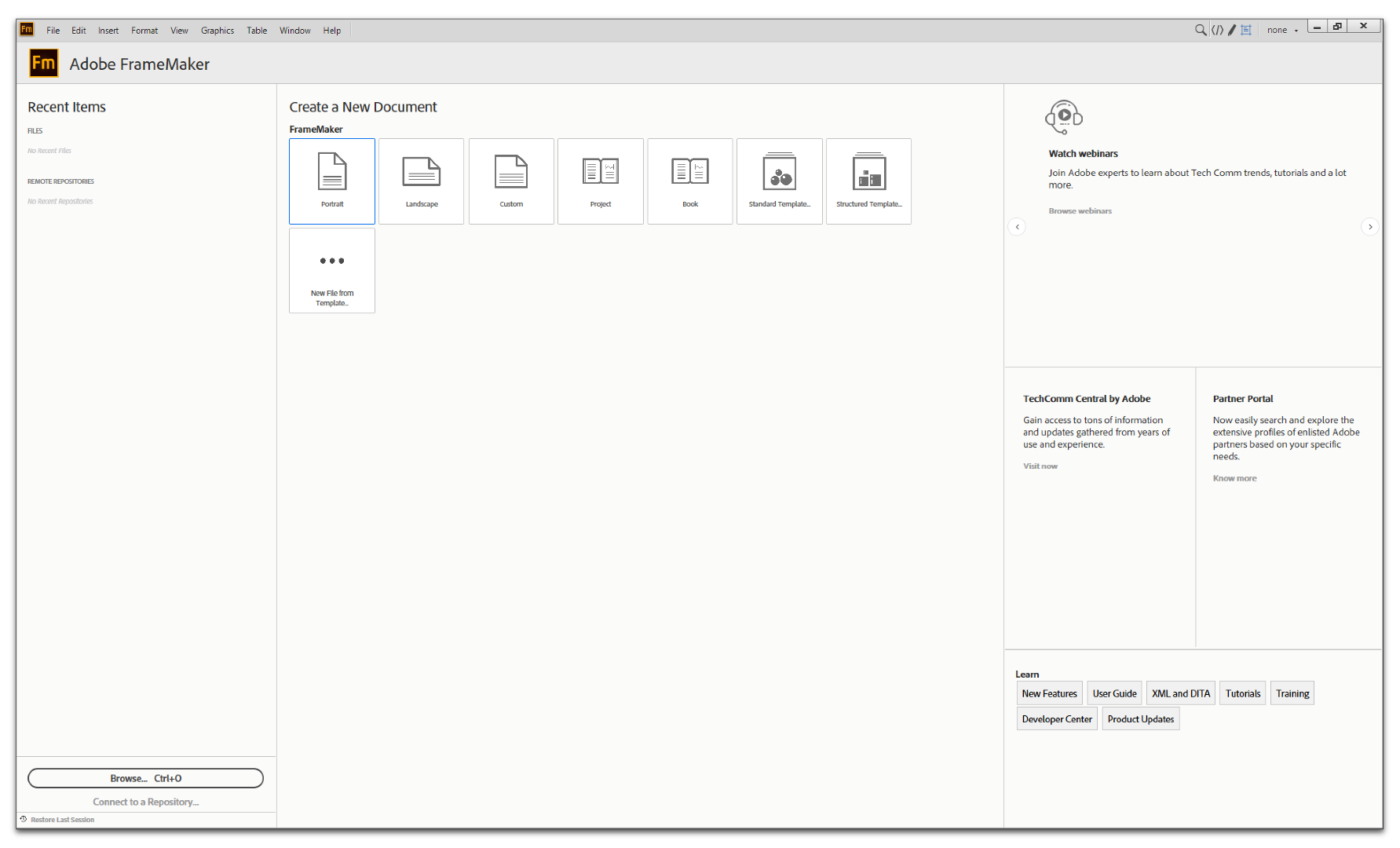Click 'No Recent Files' text
Screen dimensions: 1400x848
(x=49, y=151)
